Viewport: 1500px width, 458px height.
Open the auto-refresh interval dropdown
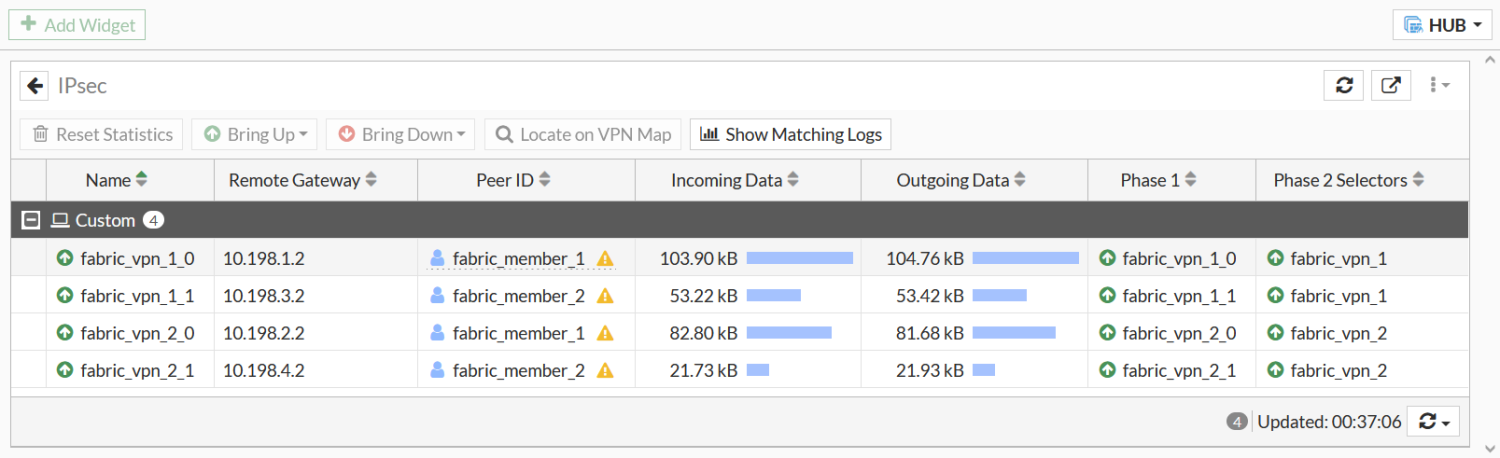coord(1433,422)
